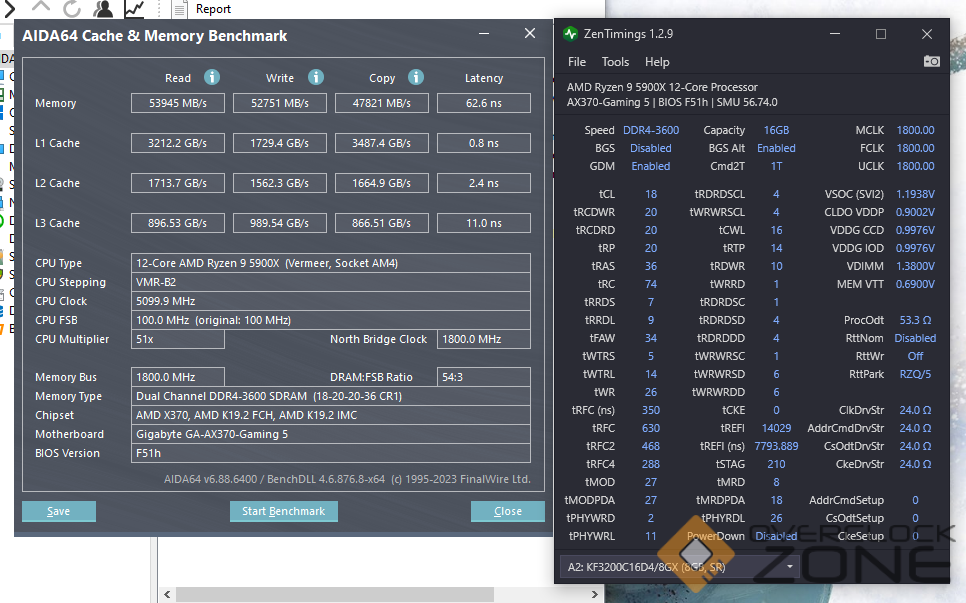The width and height of the screenshot is (966, 603).
Task: Click tRAS value 36
Action: pyautogui.click(x=651, y=266)
